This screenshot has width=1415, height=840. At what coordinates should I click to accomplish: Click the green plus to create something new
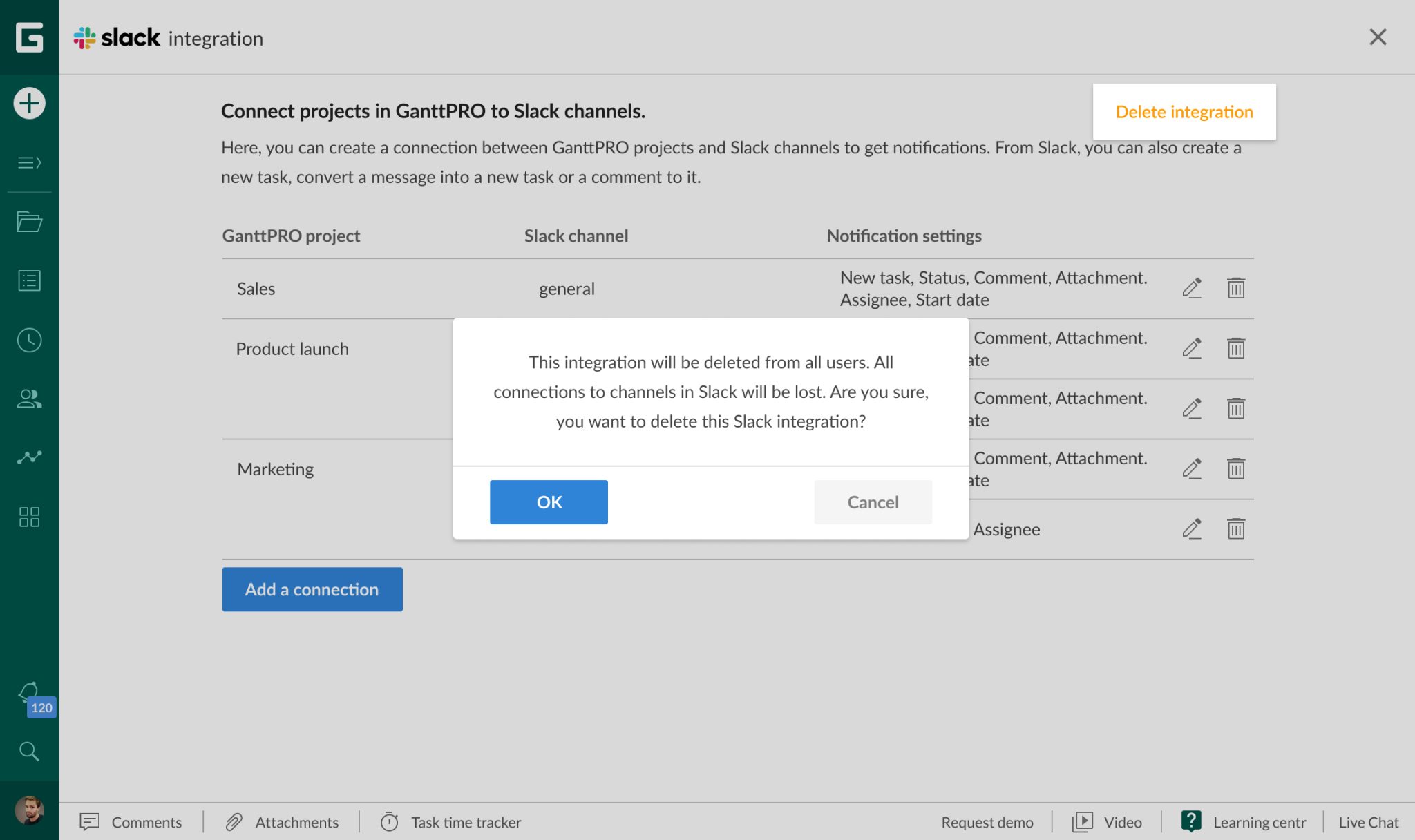[29, 102]
